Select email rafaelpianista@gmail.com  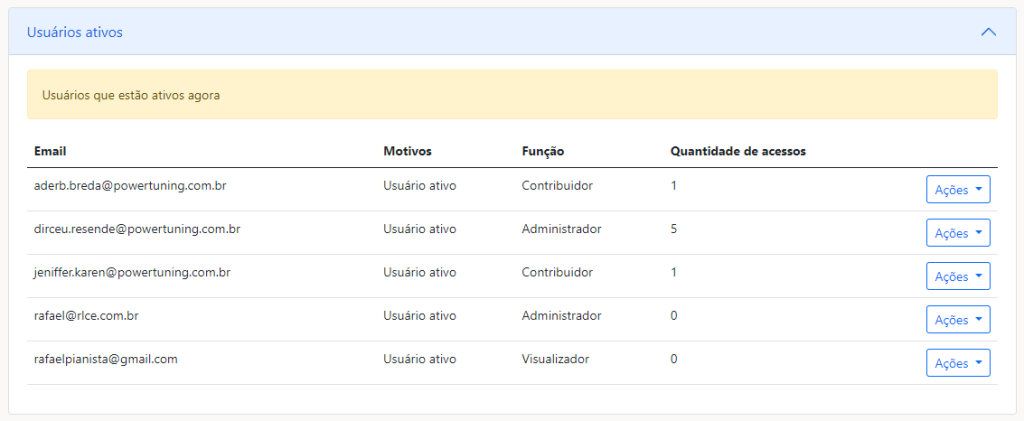click(x=106, y=359)
